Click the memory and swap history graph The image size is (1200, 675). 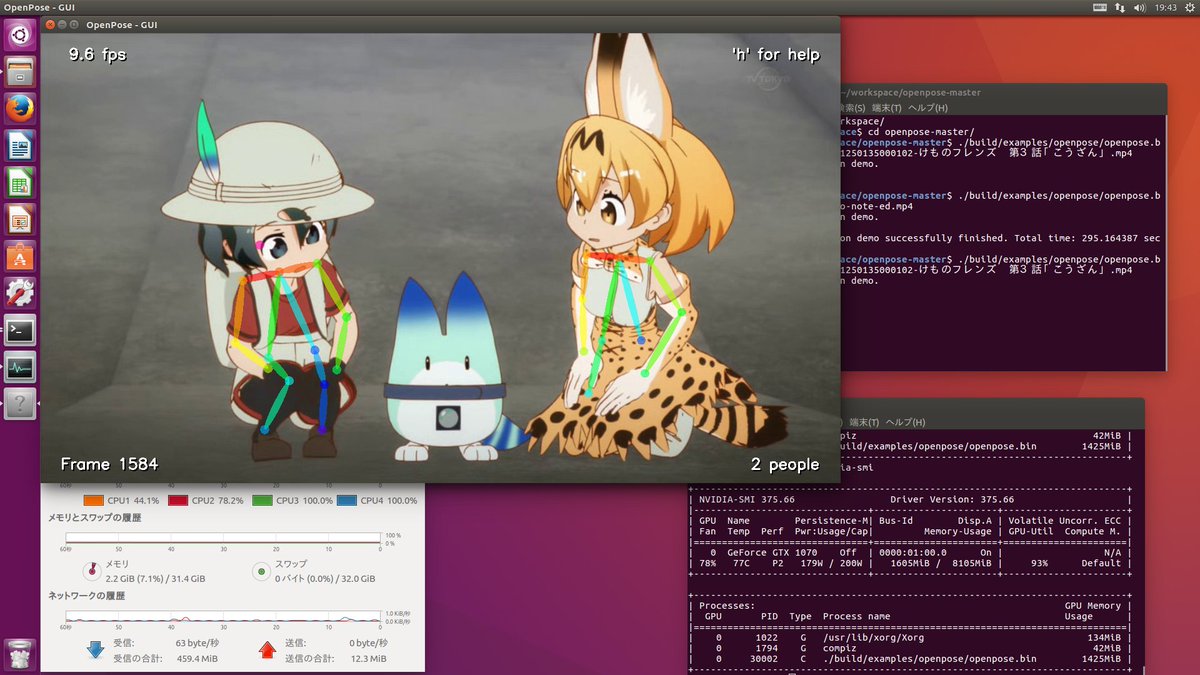point(222,540)
